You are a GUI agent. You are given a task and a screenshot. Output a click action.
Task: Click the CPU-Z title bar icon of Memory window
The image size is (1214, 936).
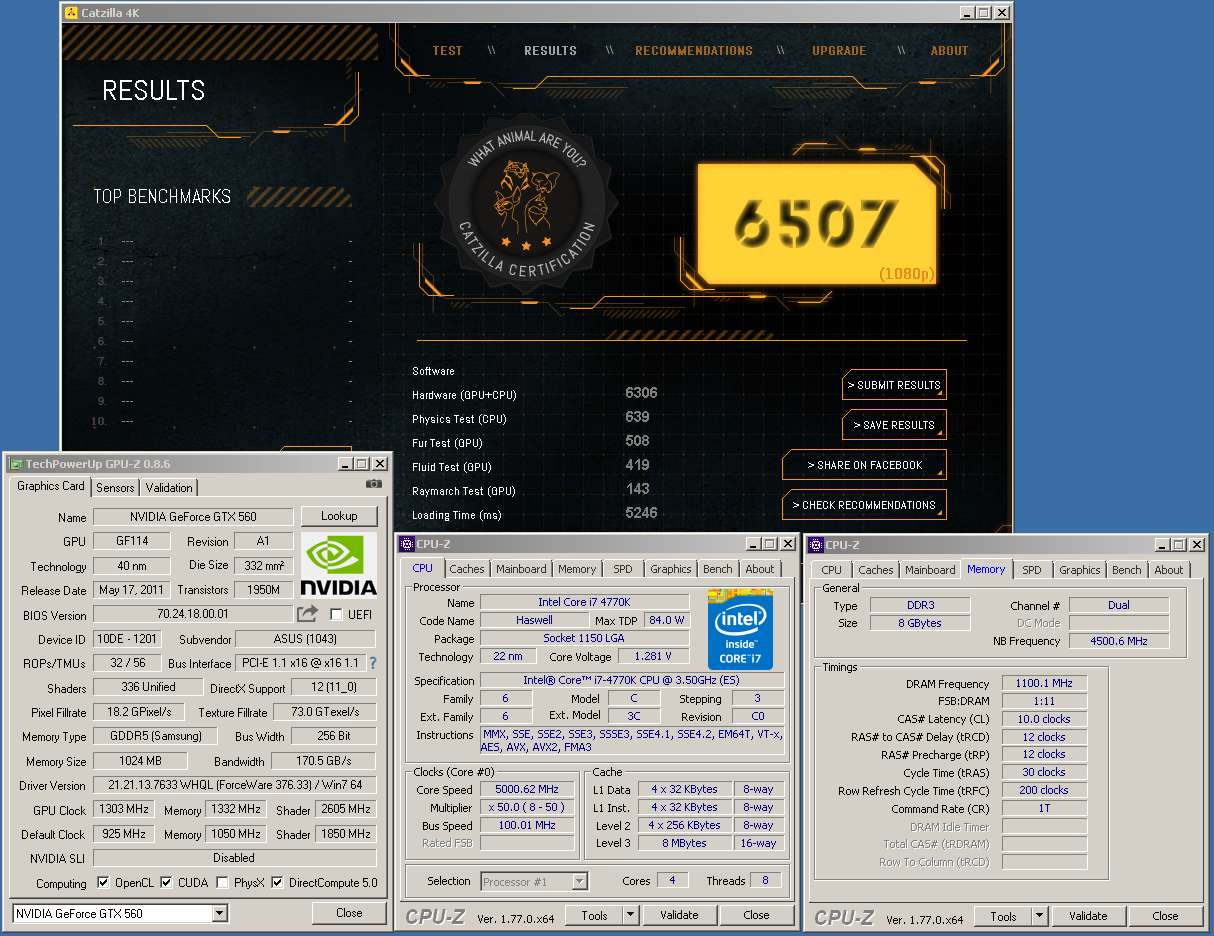815,545
